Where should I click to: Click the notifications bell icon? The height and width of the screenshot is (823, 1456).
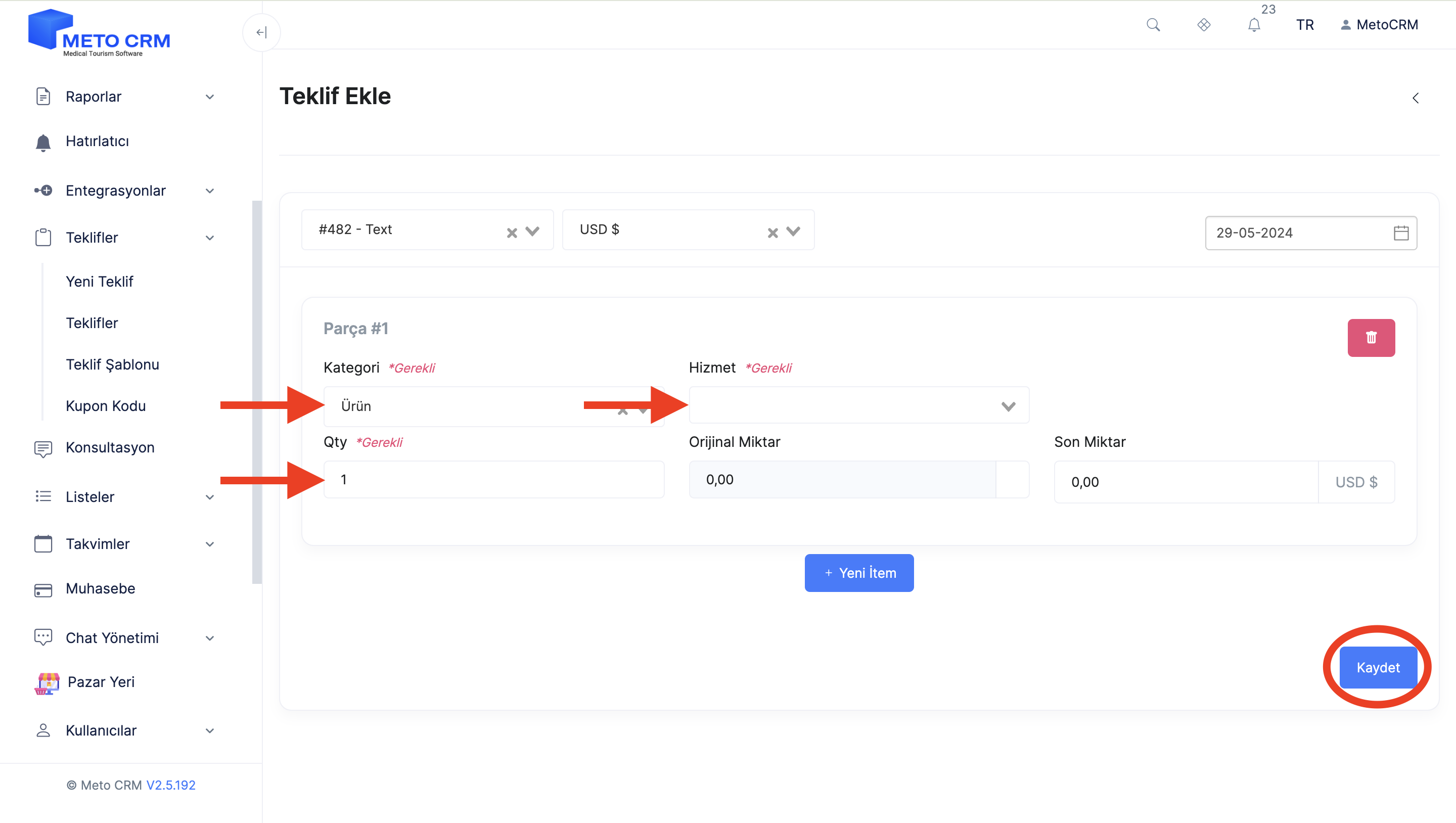coord(1254,25)
